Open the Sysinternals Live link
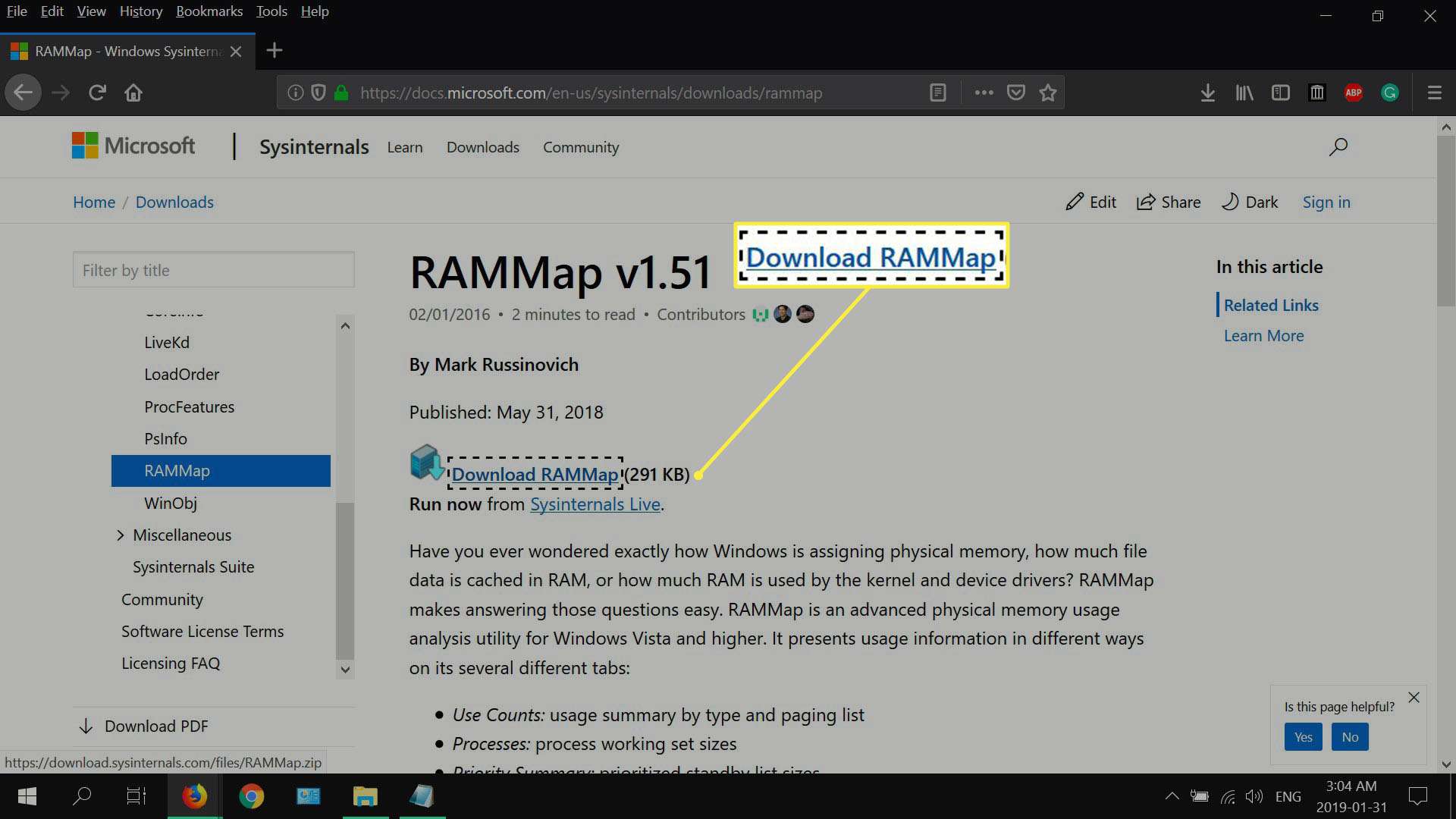 595,504
